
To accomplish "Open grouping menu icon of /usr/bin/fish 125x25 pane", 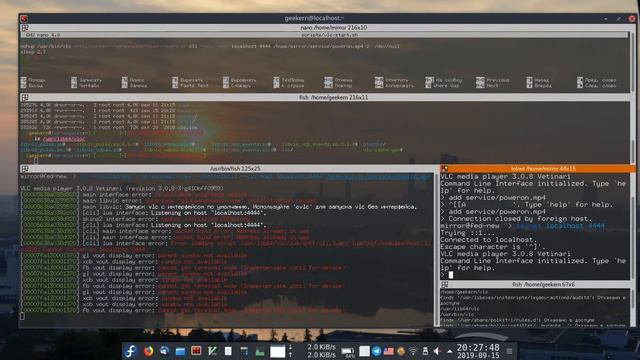I will 25,169.
